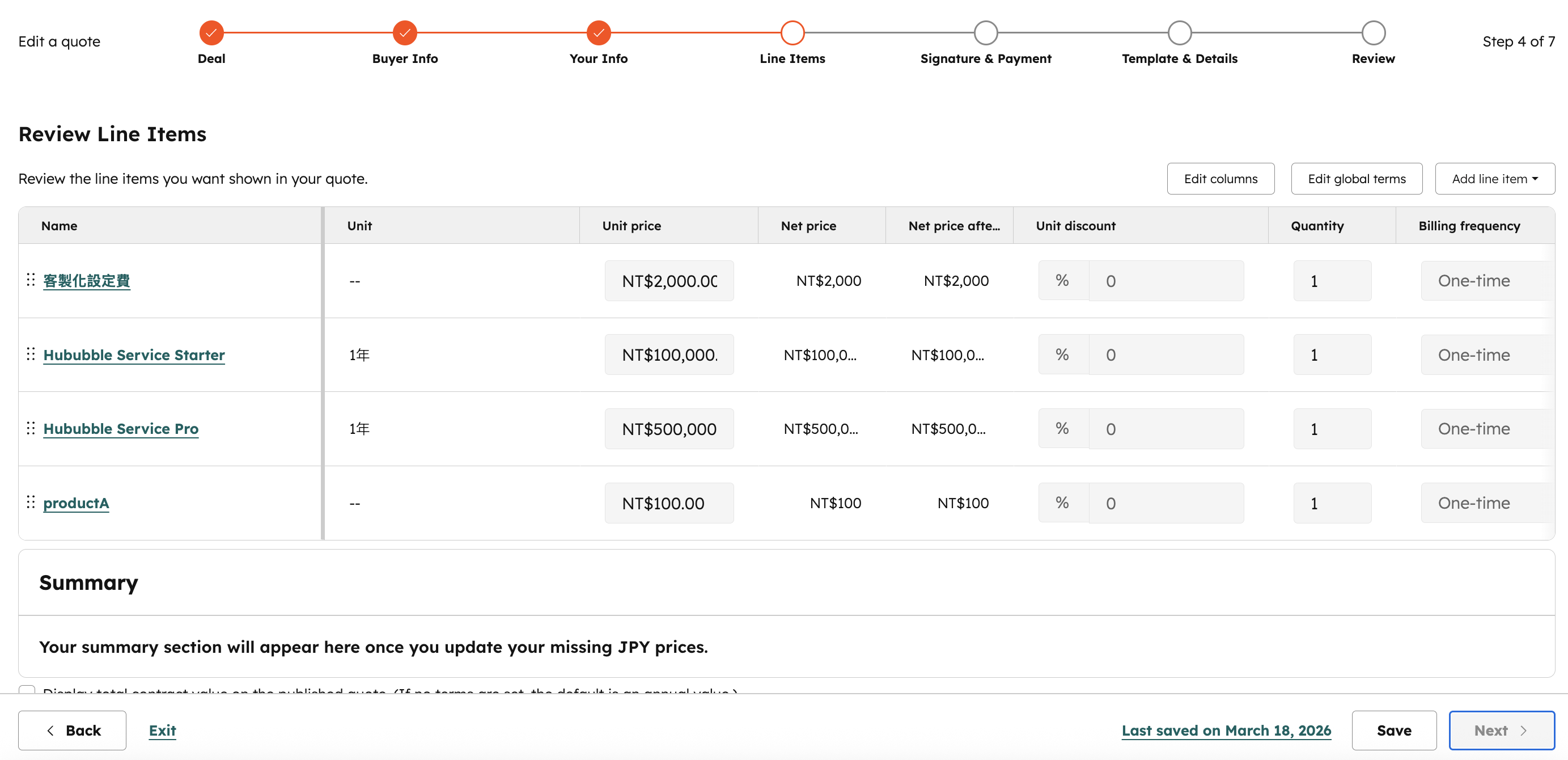Click drag handle for Hububble Service Pro
Screen dimensions: 1568x760
31,428
